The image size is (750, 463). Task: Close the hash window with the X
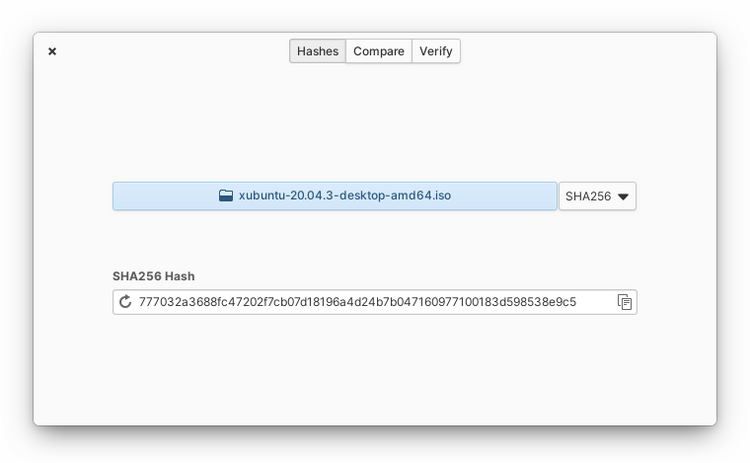(x=52, y=51)
